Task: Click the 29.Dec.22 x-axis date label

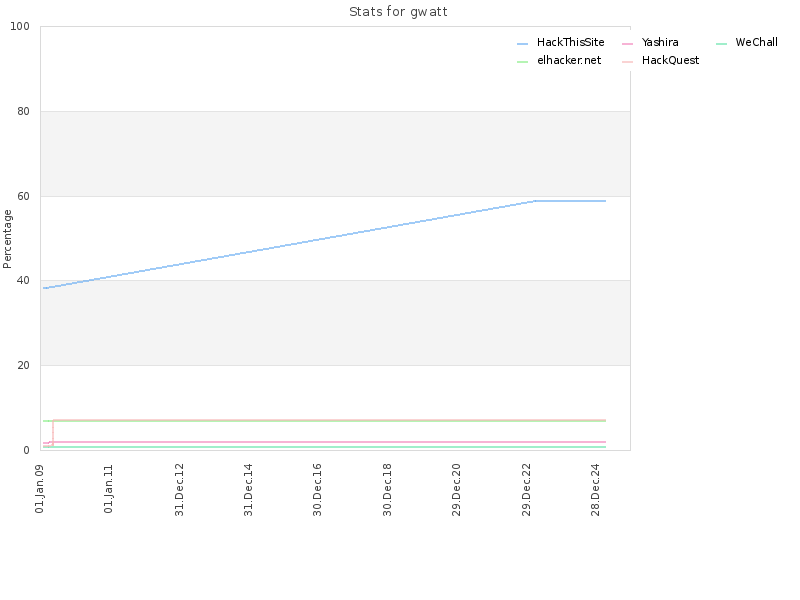Action: [x=526, y=490]
